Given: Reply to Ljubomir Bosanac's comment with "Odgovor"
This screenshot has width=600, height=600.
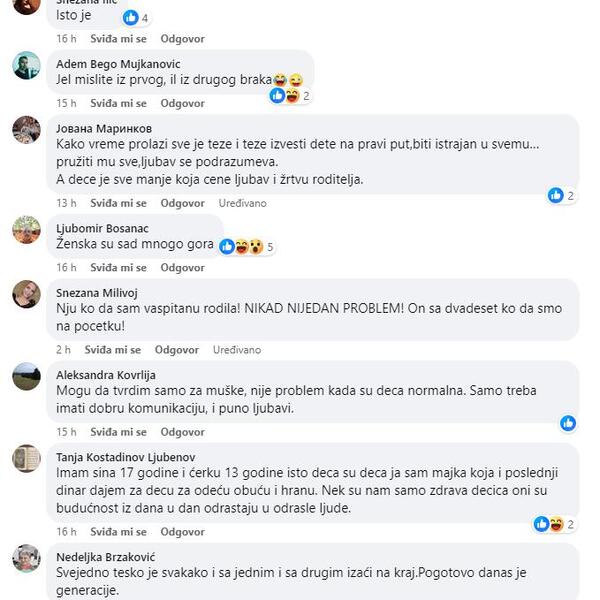Looking at the screenshot, I should tap(182, 268).
